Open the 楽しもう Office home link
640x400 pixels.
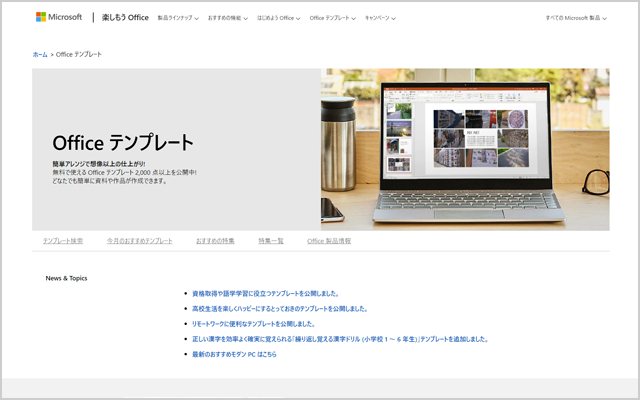pos(125,18)
